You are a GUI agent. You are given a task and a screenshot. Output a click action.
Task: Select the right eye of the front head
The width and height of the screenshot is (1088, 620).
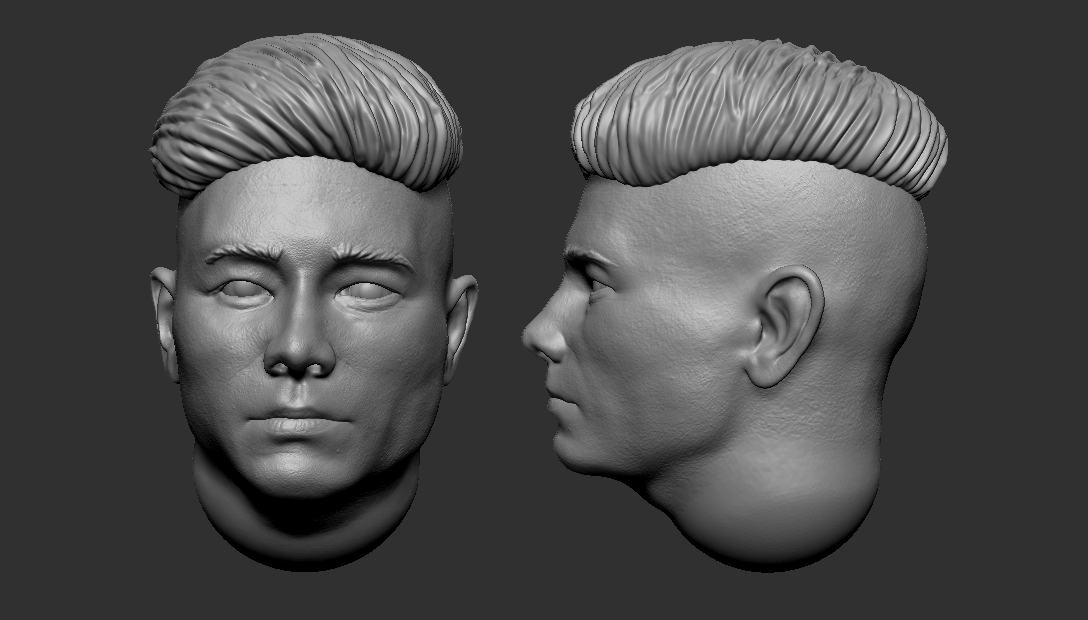coord(360,290)
